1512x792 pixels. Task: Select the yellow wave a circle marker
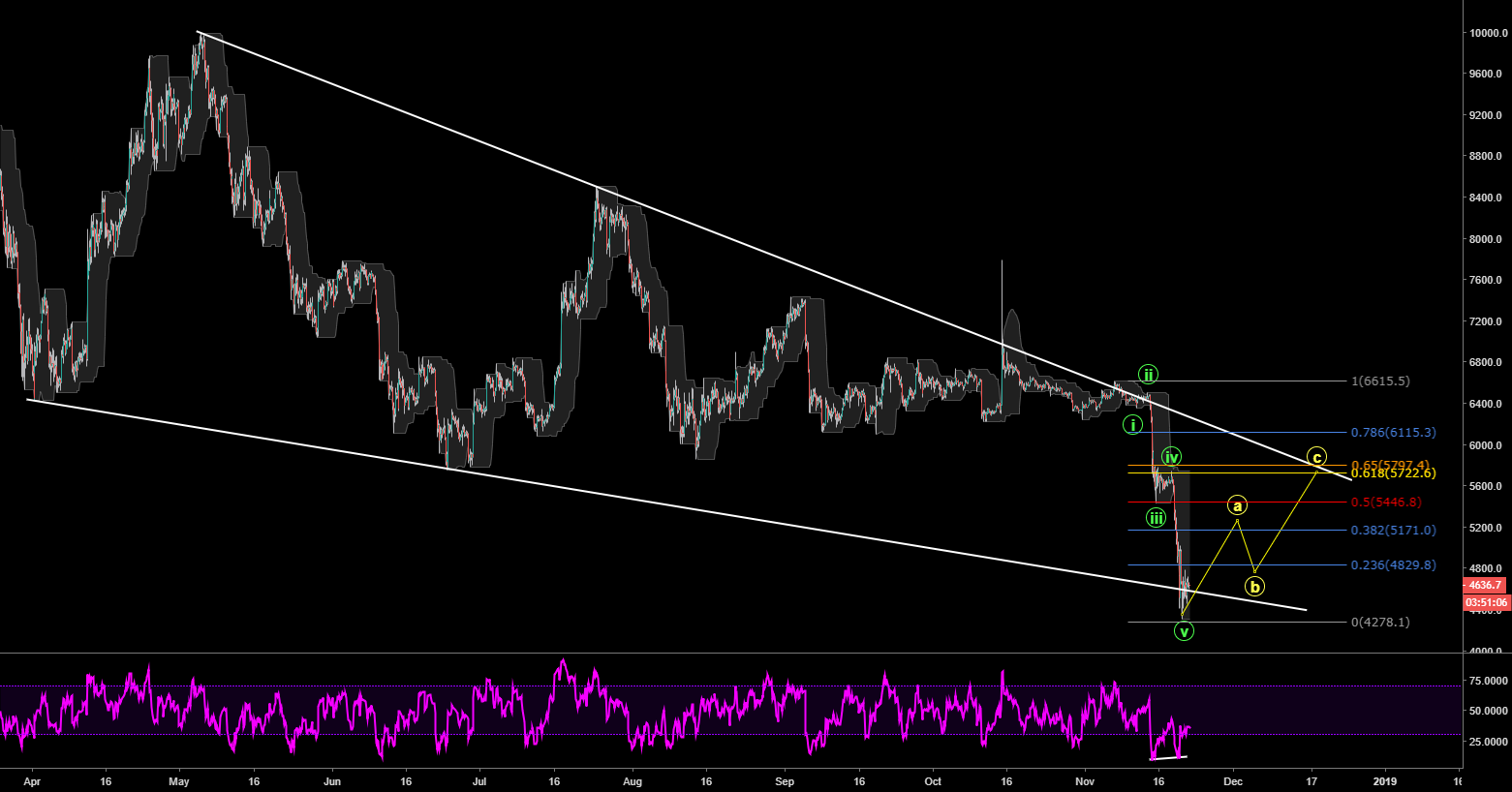pyautogui.click(x=1237, y=504)
